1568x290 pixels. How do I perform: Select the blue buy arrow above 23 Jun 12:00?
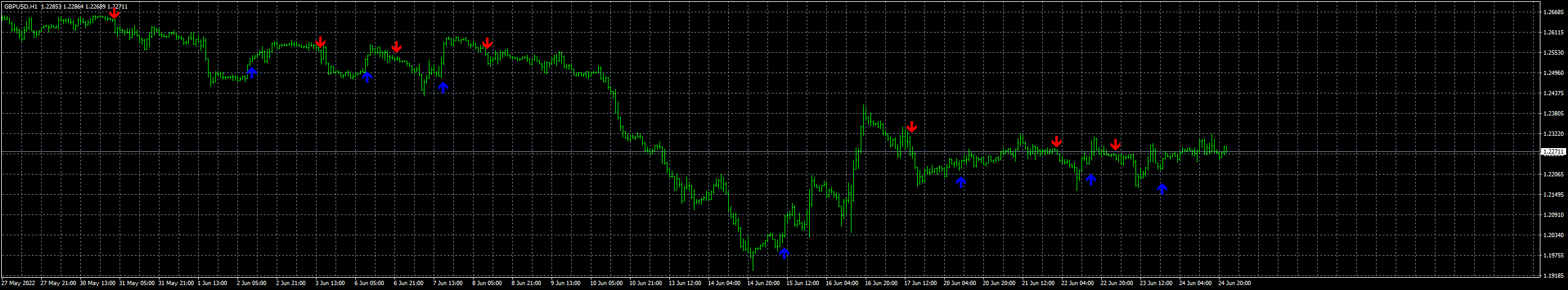1162,189
